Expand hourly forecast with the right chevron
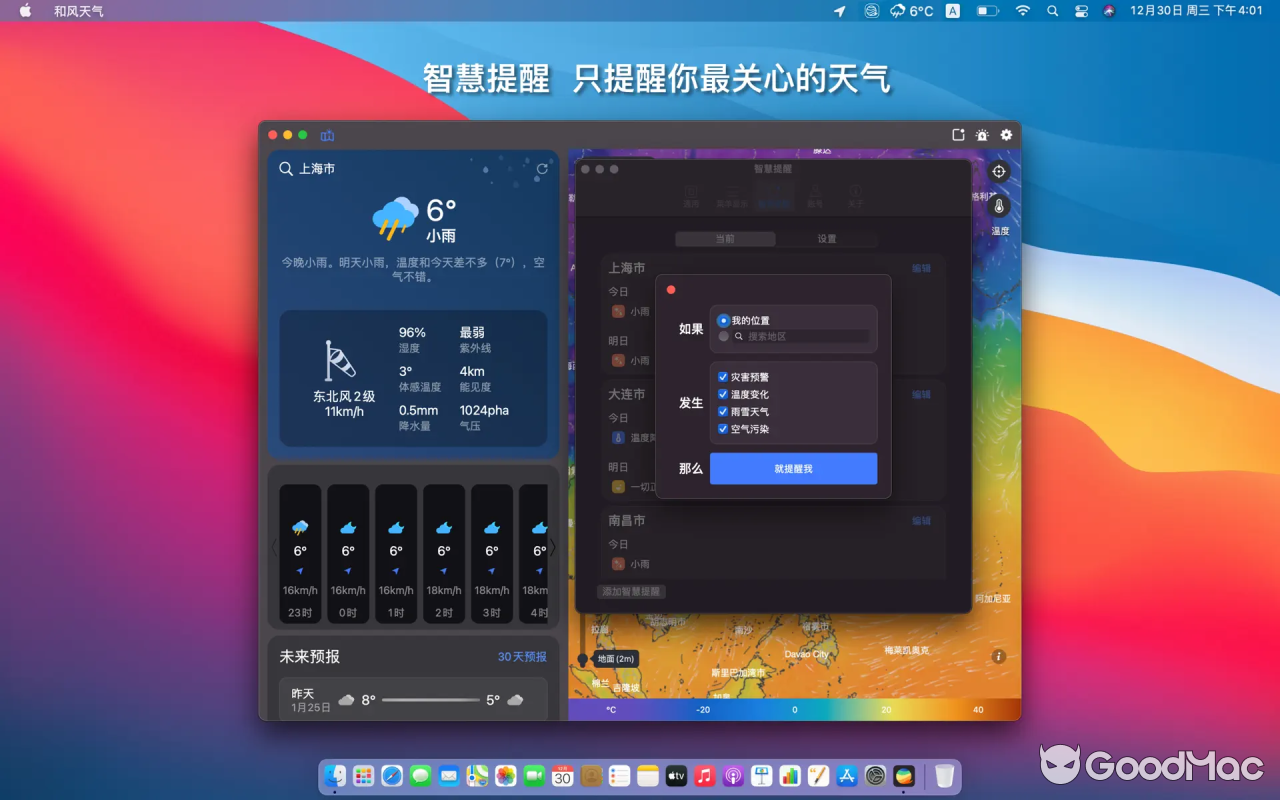The width and height of the screenshot is (1280, 800). (552, 548)
